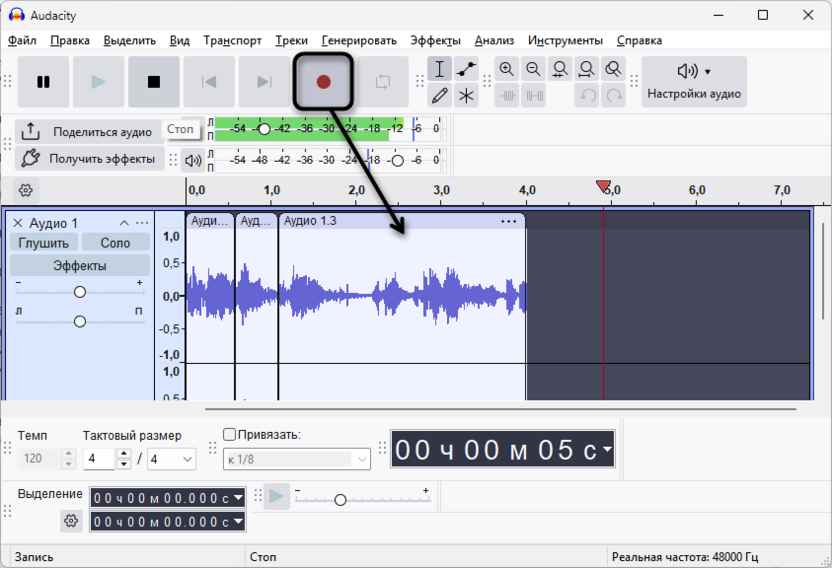Close track Аудио 1 with X
The height and width of the screenshot is (568, 832).
pos(18,223)
